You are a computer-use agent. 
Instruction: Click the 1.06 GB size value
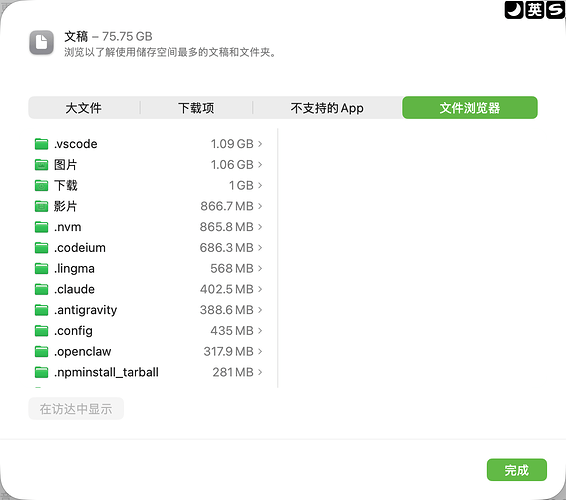tap(232, 165)
